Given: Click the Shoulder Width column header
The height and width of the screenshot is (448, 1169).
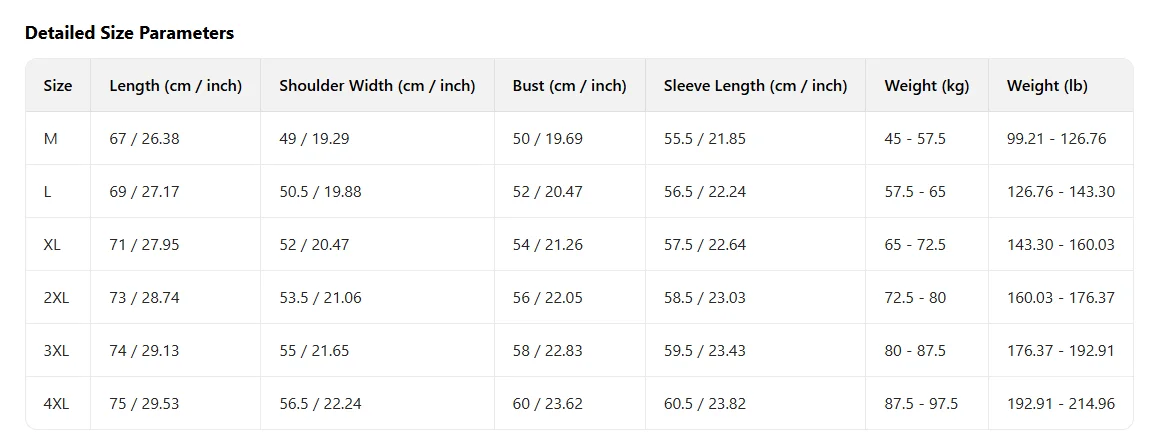Looking at the screenshot, I should (377, 86).
